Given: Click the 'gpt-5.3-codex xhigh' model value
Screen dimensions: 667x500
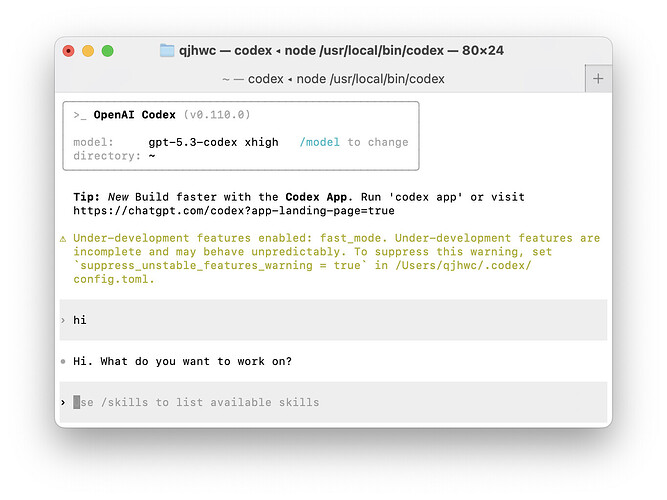Looking at the screenshot, I should 213,142.
